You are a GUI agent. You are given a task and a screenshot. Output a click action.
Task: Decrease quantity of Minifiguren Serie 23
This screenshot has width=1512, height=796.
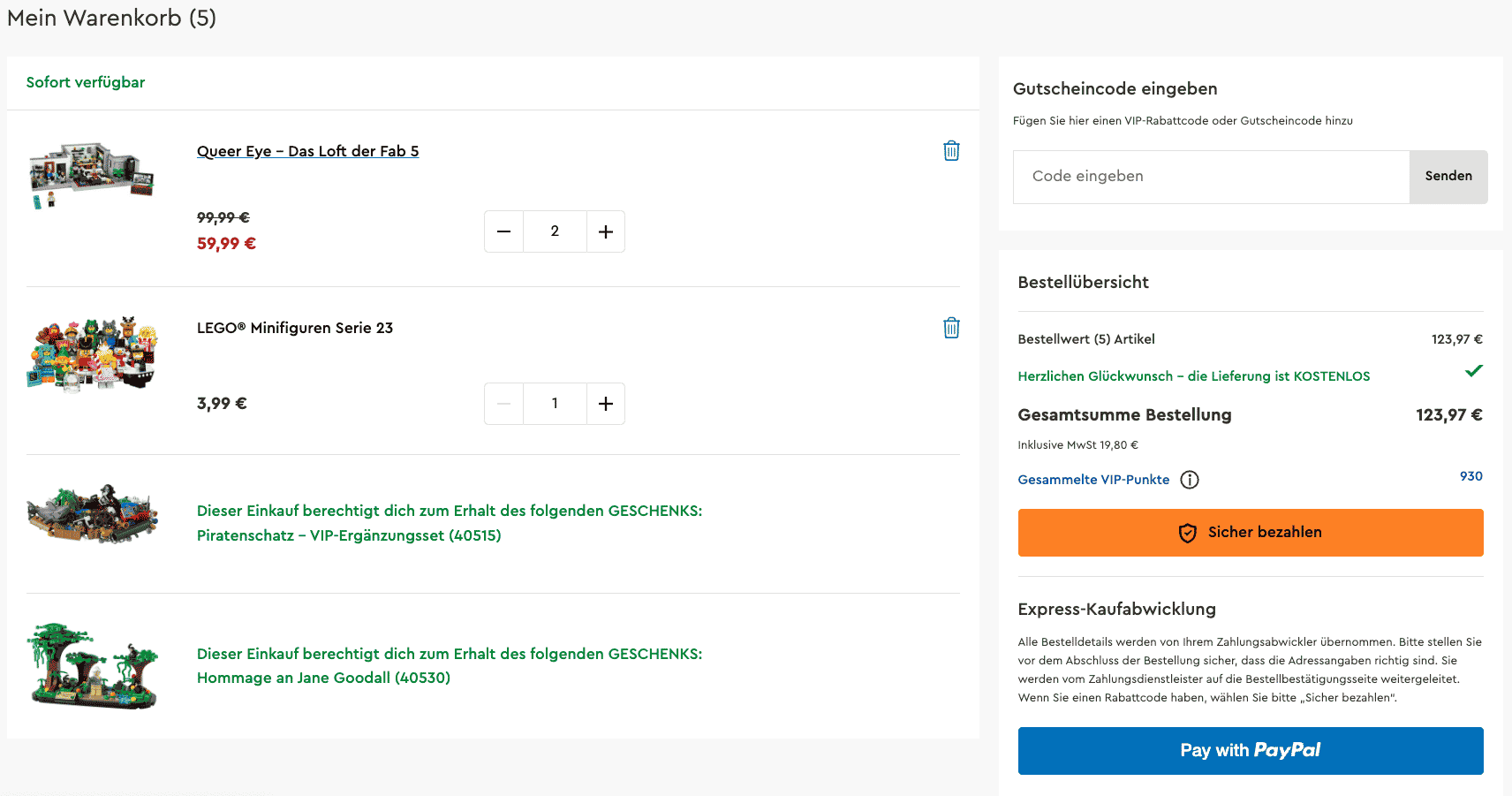coord(503,404)
